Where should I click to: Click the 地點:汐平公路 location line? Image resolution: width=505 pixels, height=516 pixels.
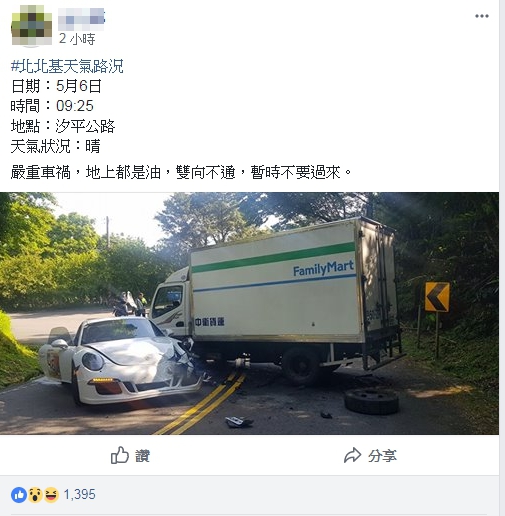pyautogui.click(x=63, y=126)
